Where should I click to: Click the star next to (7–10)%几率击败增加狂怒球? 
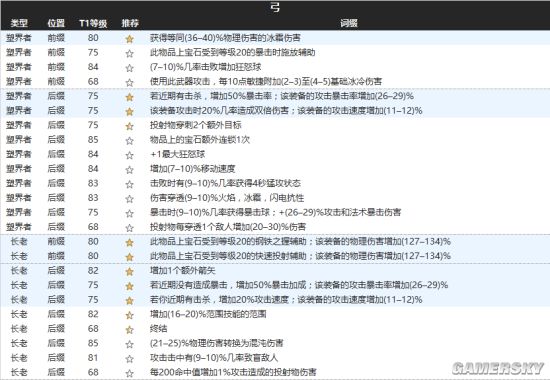point(129,68)
